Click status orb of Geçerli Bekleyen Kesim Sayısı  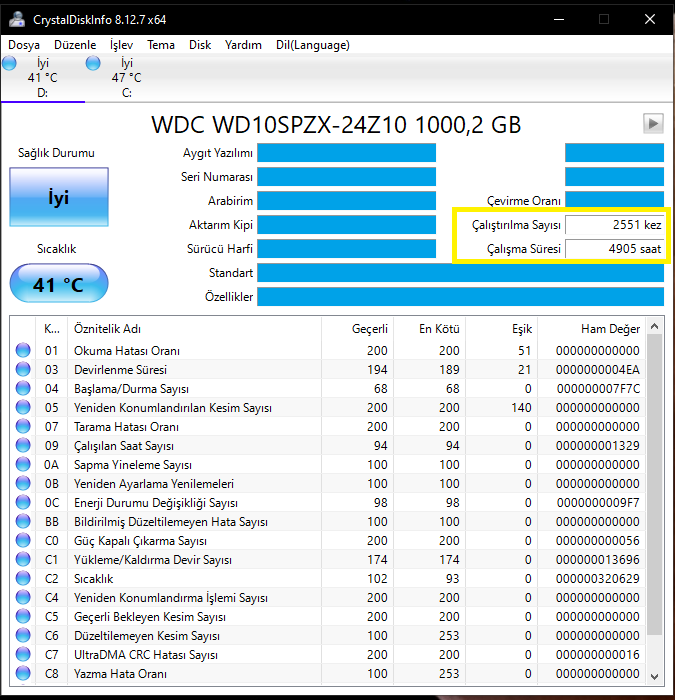click(x=23, y=616)
